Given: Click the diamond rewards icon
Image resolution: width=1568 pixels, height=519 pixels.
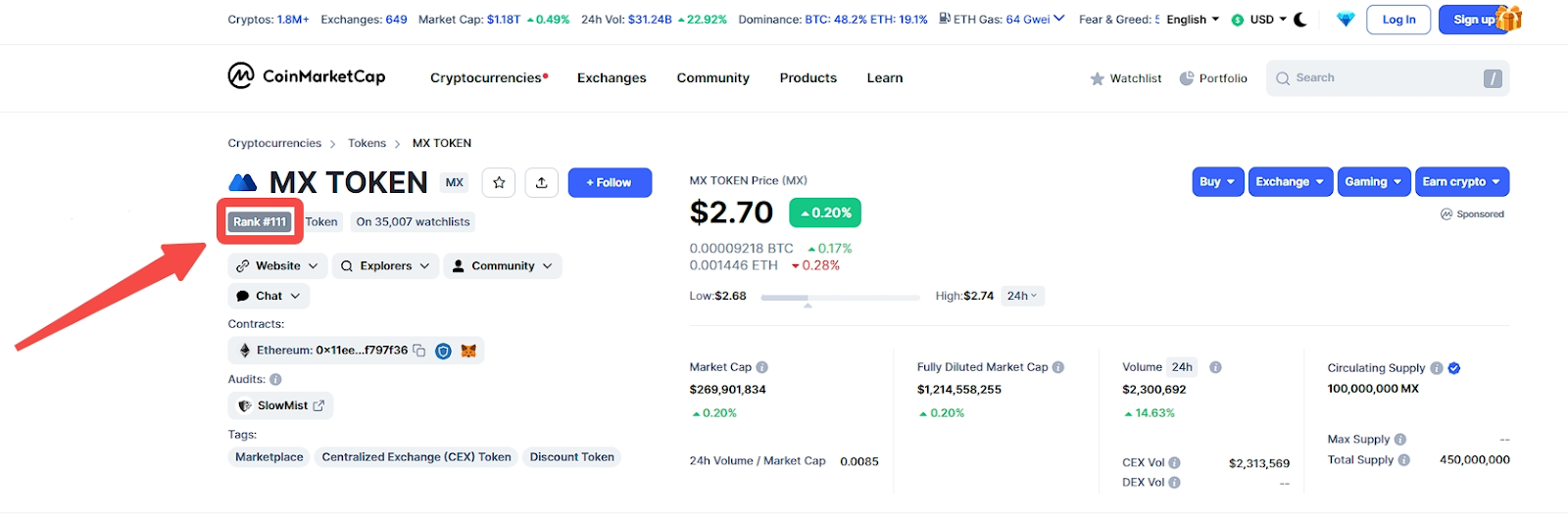Looking at the screenshot, I should pyautogui.click(x=1346, y=20).
